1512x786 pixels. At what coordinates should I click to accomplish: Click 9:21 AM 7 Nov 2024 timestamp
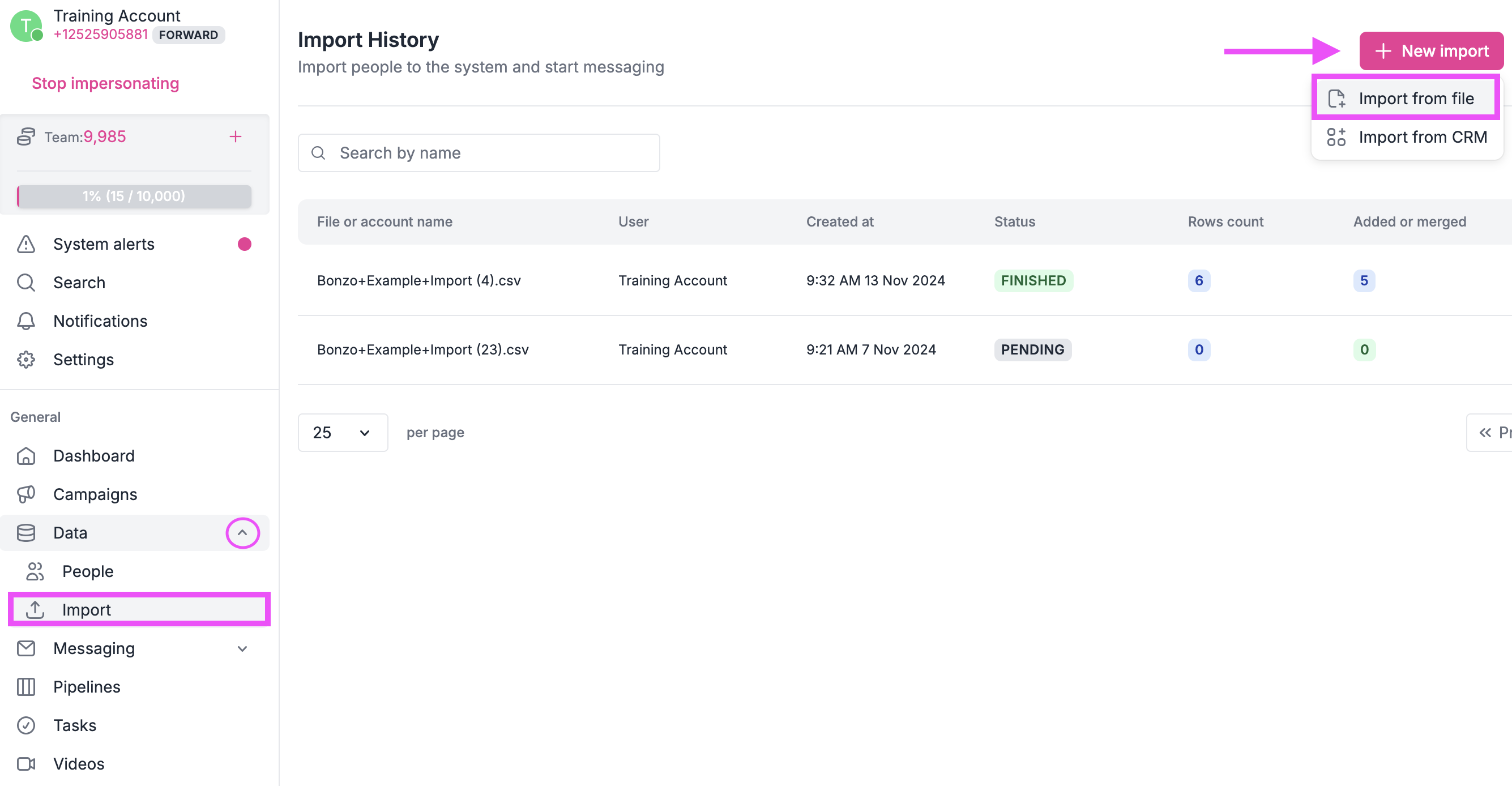point(870,350)
